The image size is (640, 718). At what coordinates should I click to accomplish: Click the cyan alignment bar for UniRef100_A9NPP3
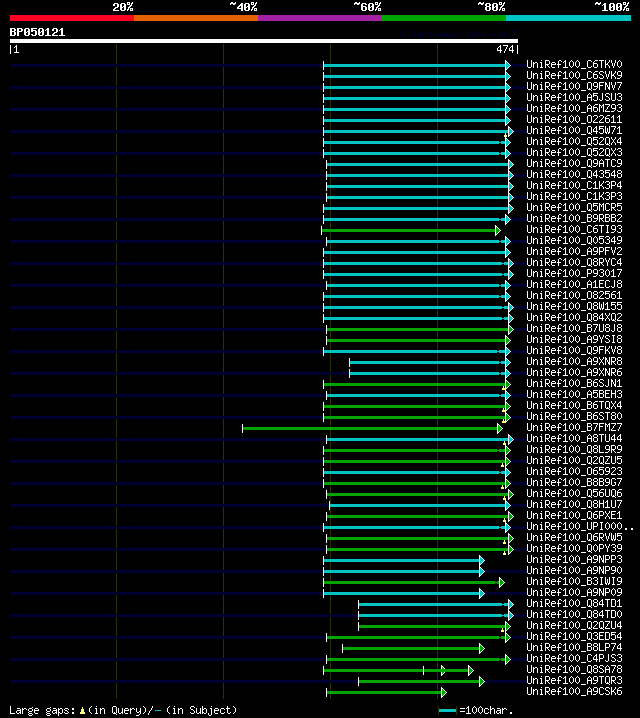(x=404, y=560)
